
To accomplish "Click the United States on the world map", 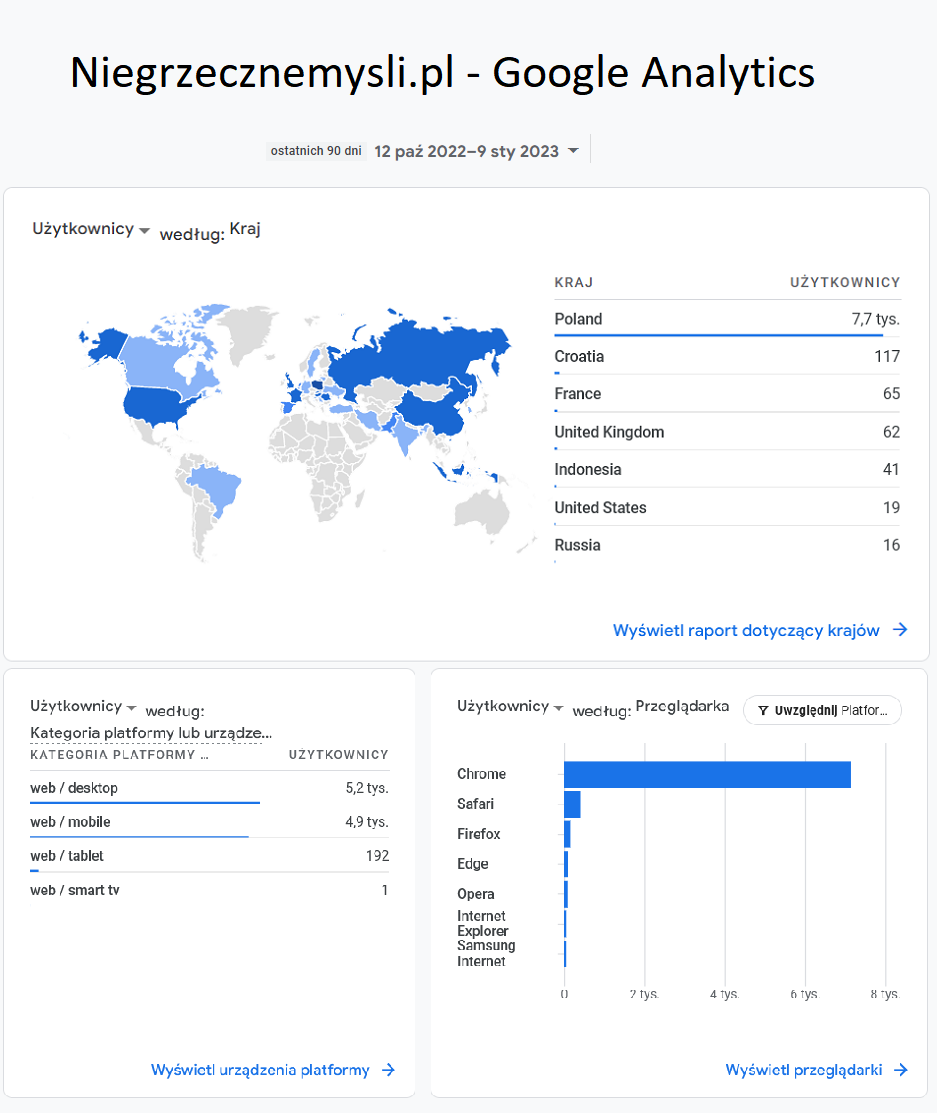I will tap(158, 405).
